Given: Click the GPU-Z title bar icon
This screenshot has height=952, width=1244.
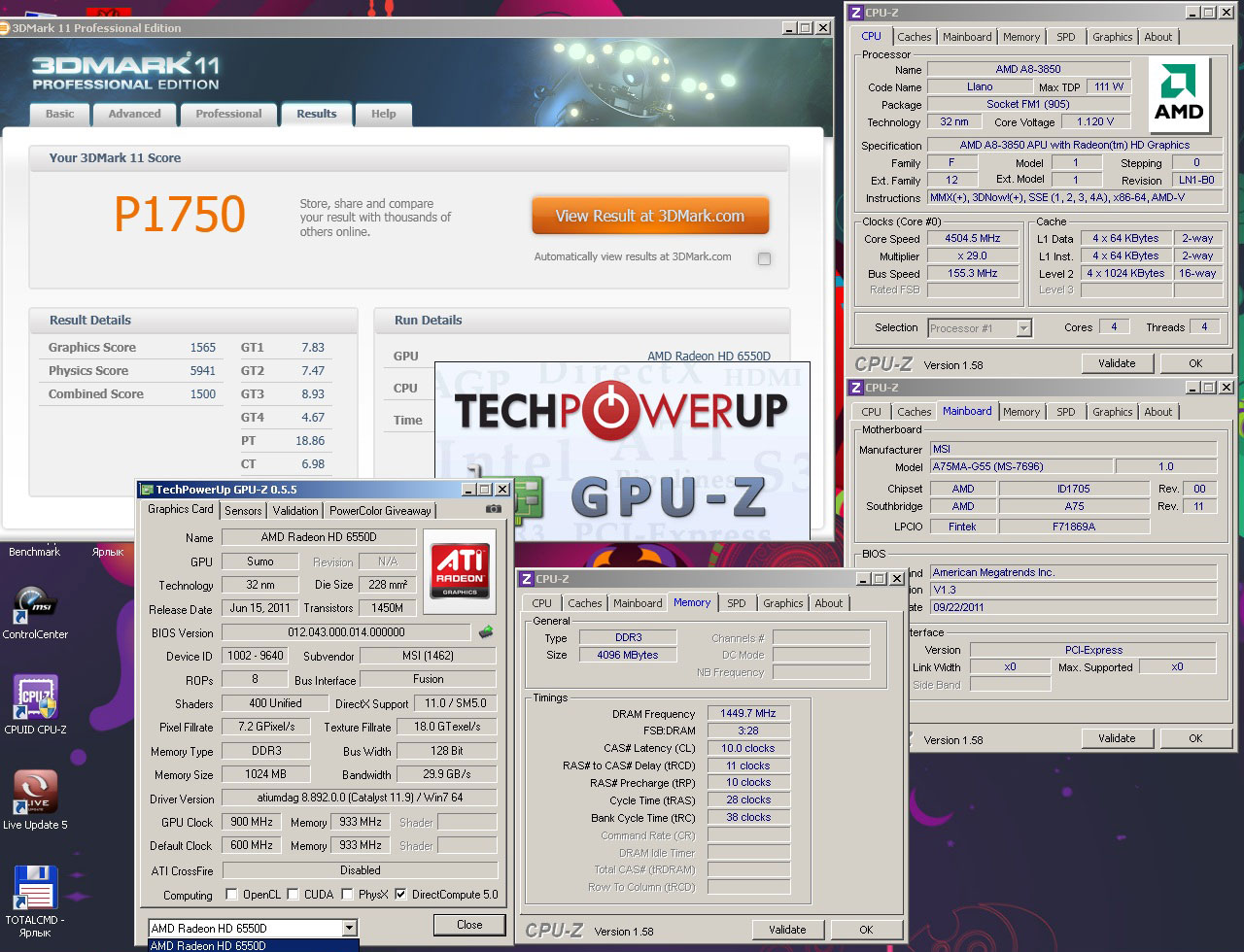Looking at the screenshot, I should pyautogui.click(x=148, y=490).
